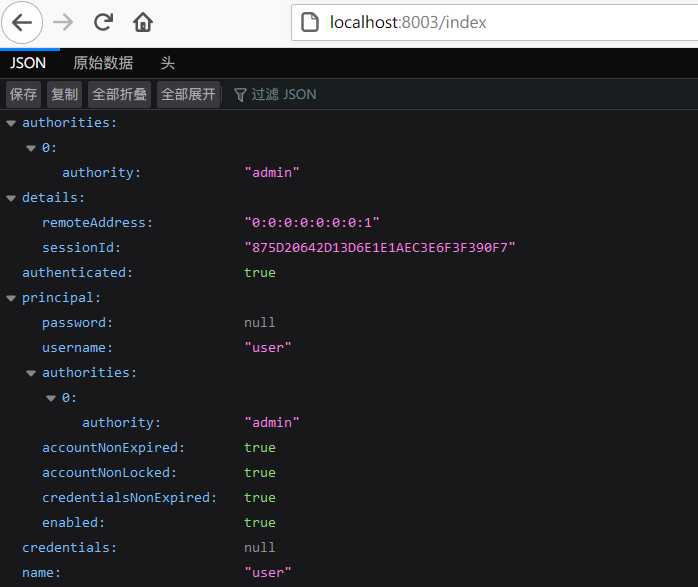Click the true value of accountNonExpired
This screenshot has width=698, height=587.
260,448
